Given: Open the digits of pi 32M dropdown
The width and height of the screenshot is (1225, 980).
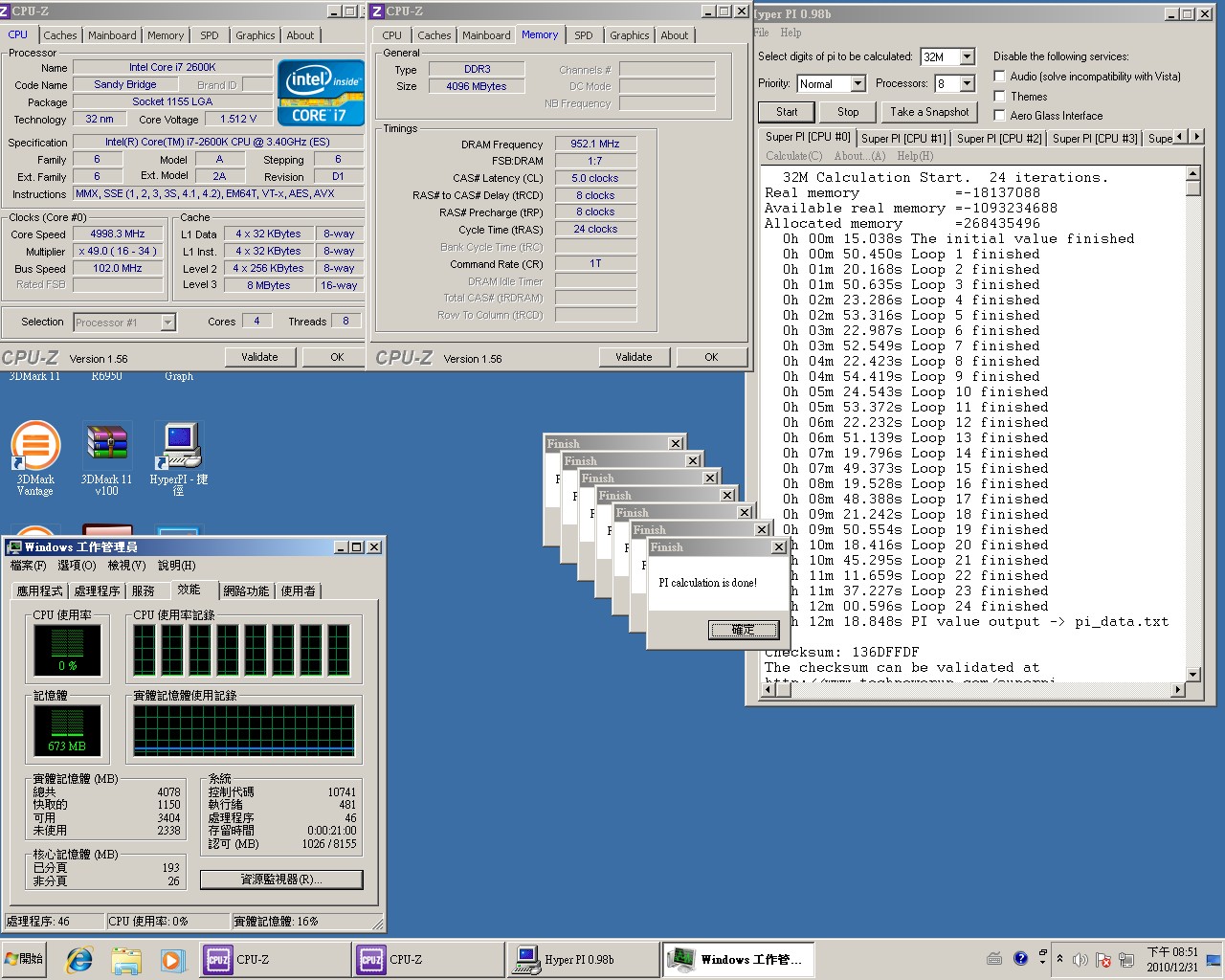Looking at the screenshot, I should point(967,57).
